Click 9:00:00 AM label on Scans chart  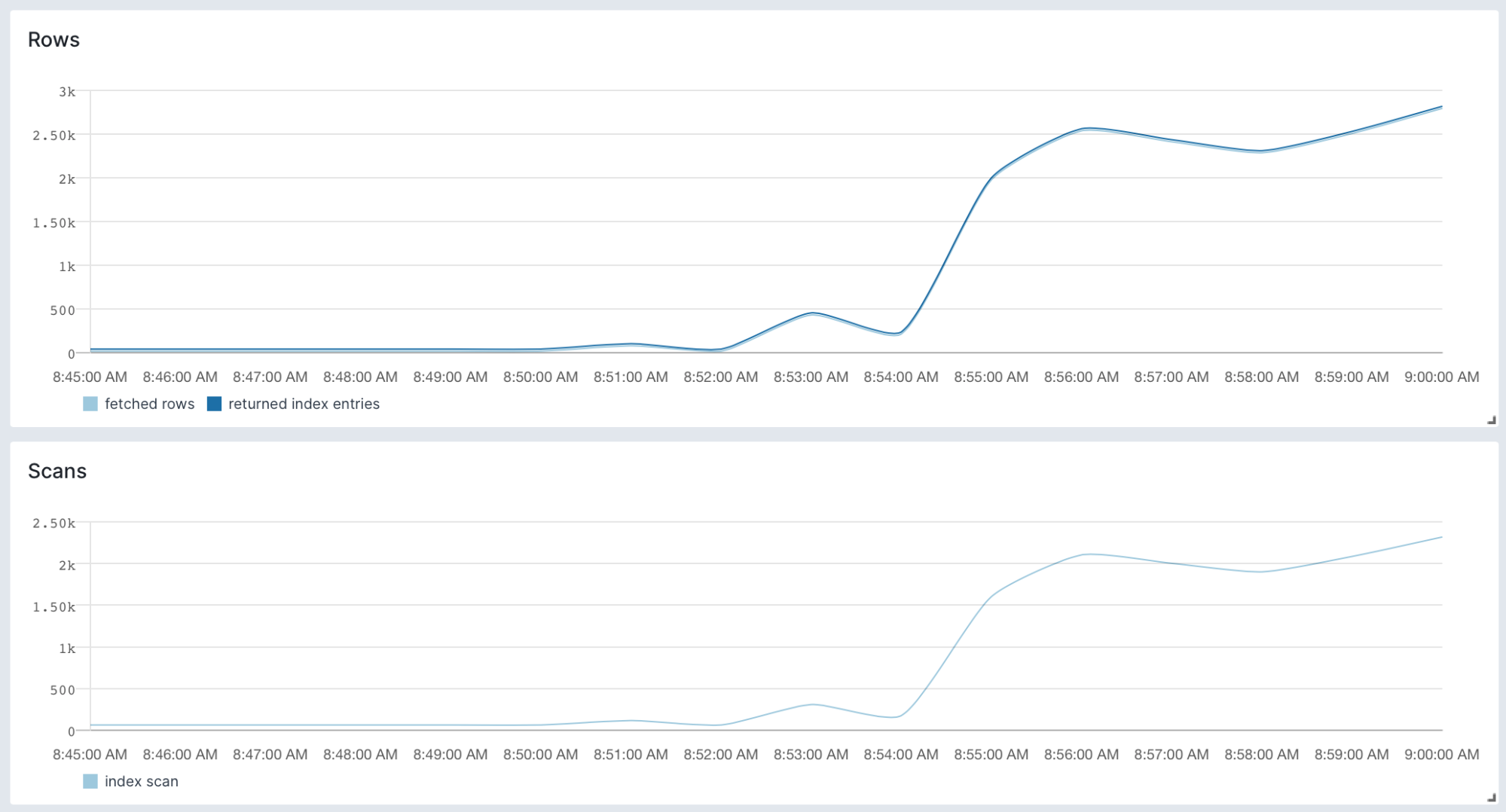coord(1441,754)
